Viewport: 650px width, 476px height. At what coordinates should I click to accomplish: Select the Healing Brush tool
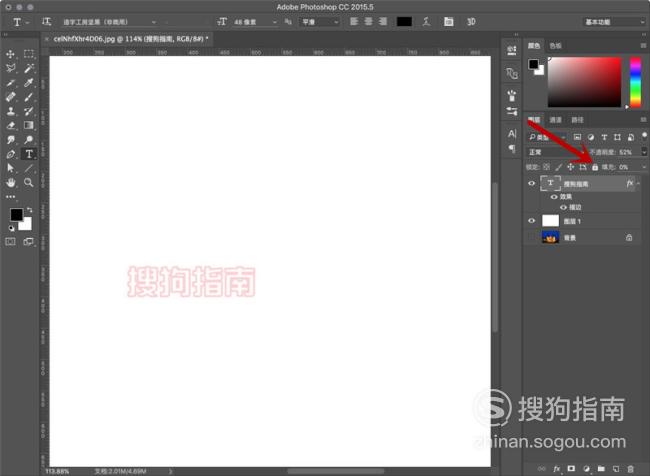pos(11,97)
